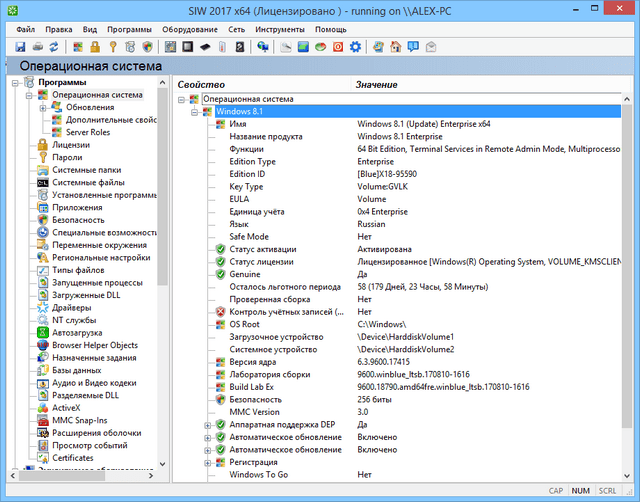Open the Файл menu

[27, 29]
